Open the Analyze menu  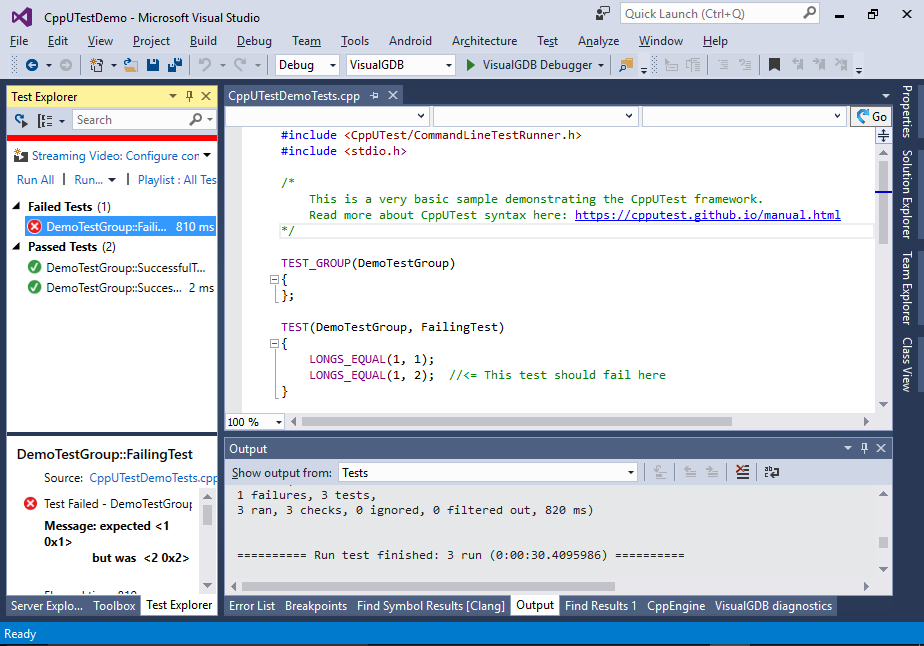598,41
